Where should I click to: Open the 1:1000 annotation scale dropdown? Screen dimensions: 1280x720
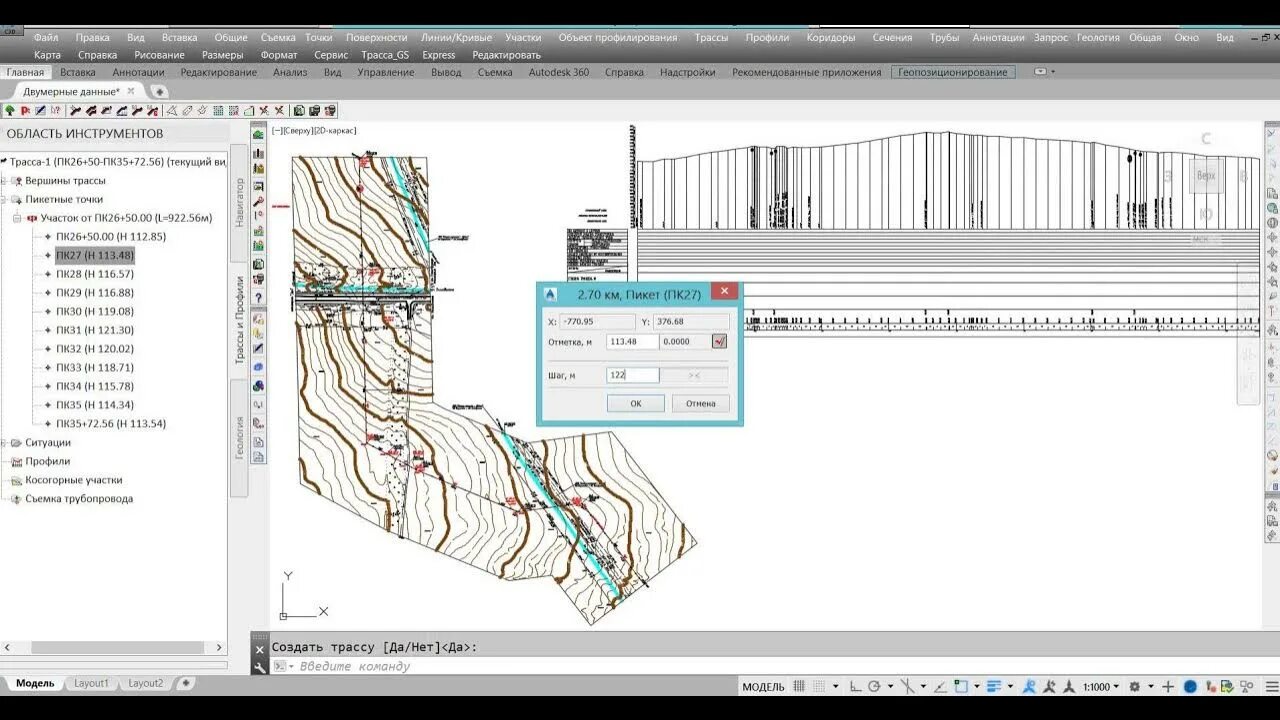tap(1100, 687)
